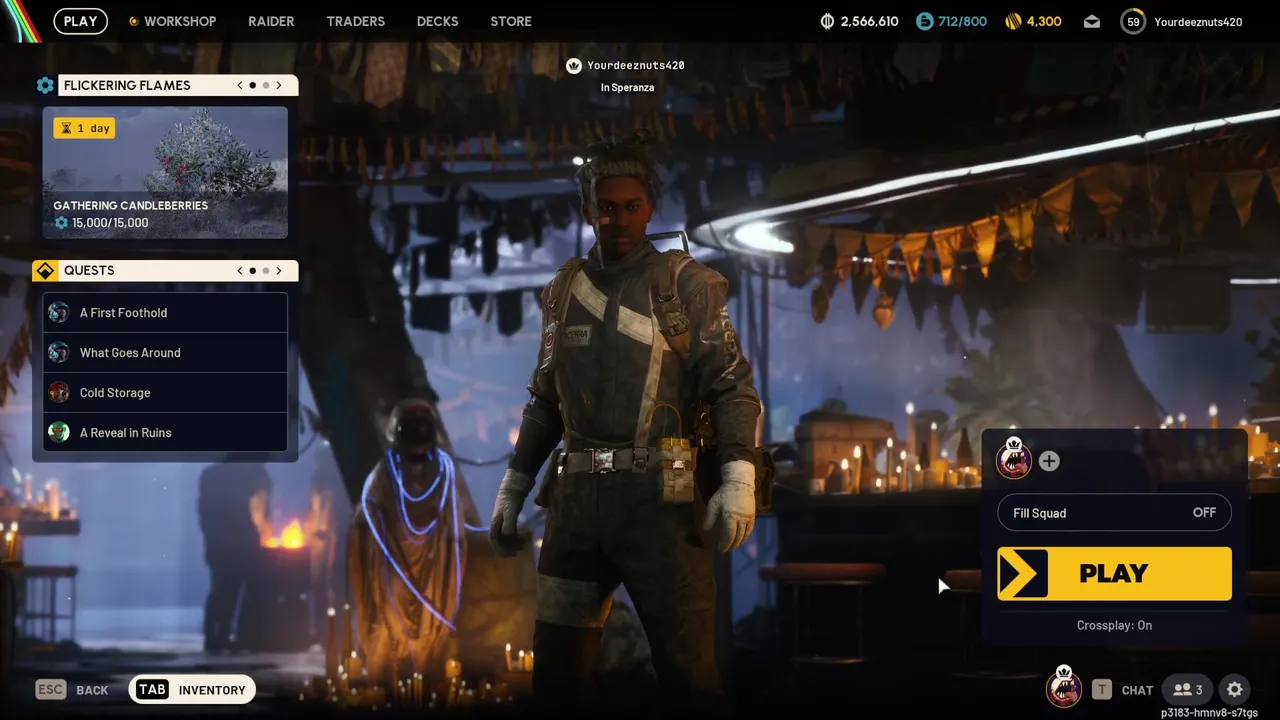Image resolution: width=1280 pixels, height=720 pixels.
Task: Click the Quests diamond icon
Action: click(45, 270)
